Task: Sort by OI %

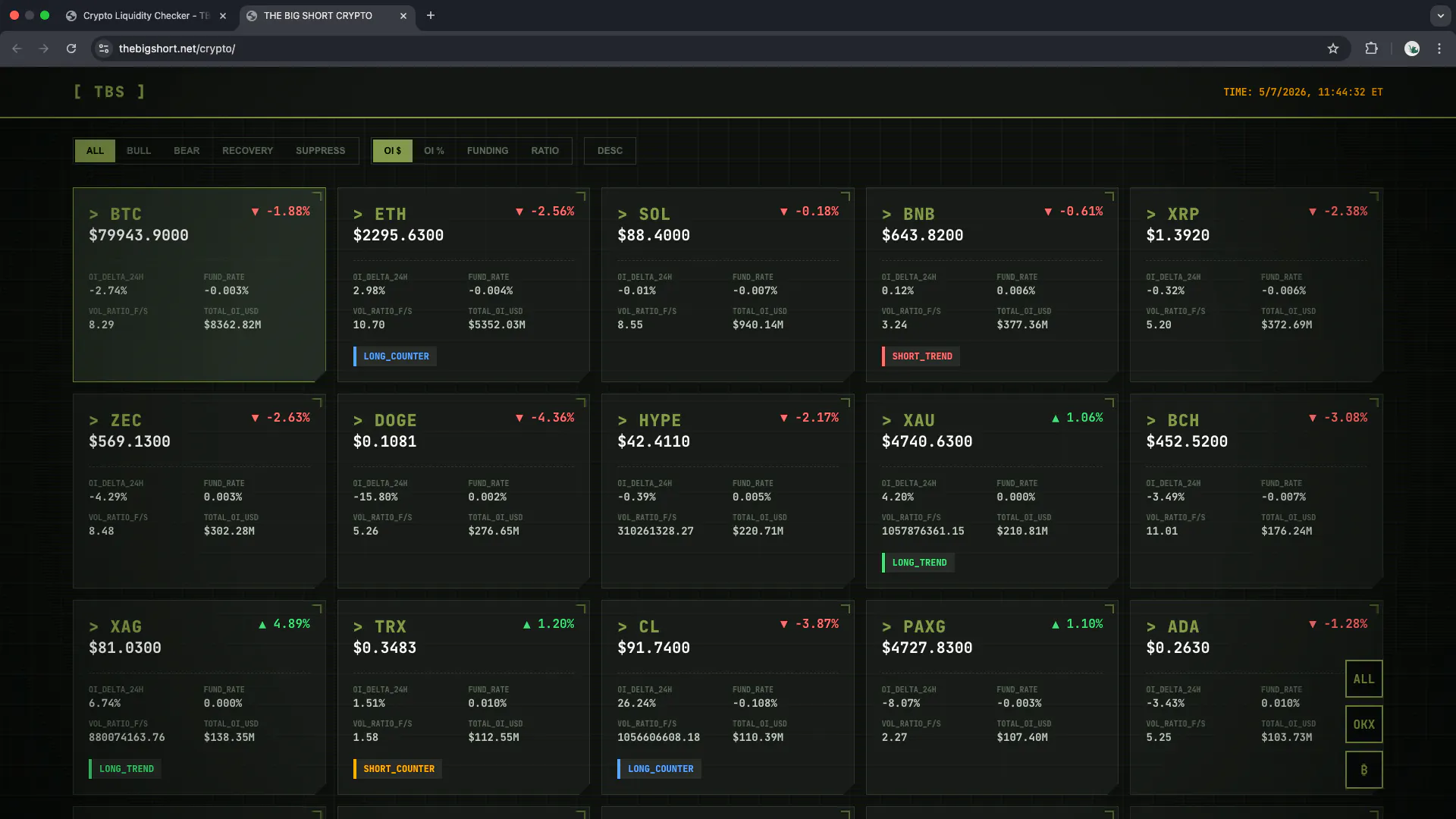Action: click(x=434, y=151)
